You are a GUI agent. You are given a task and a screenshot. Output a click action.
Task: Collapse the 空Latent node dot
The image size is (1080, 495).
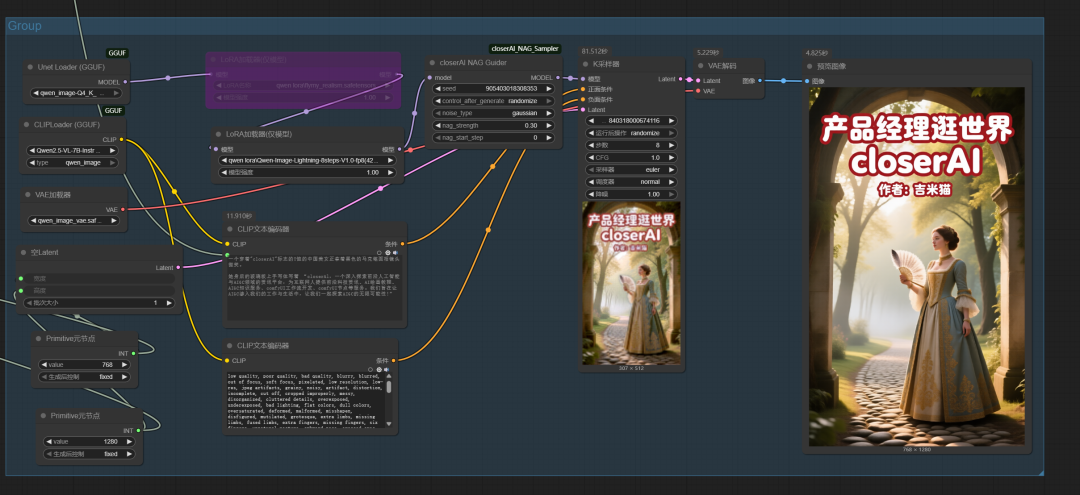click(x=24, y=253)
